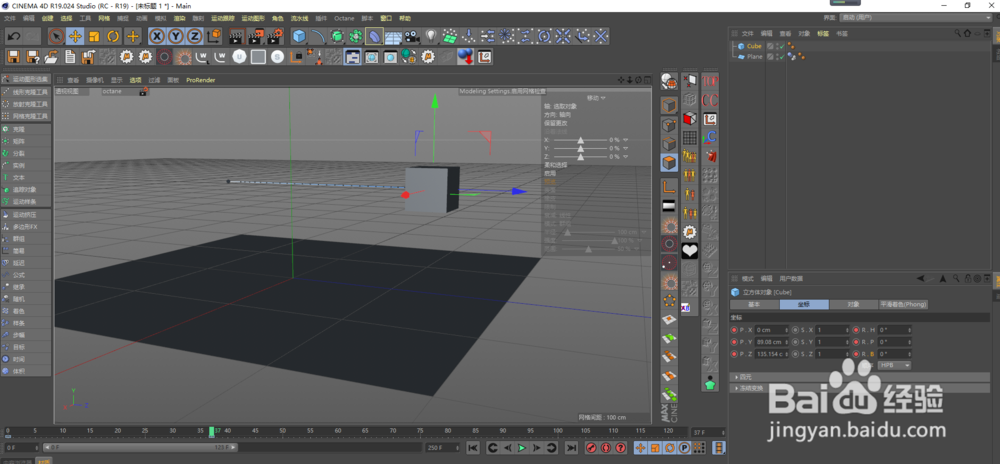Toggle S.X keyframe circle
1000x464 pixels.
[x=795, y=330]
